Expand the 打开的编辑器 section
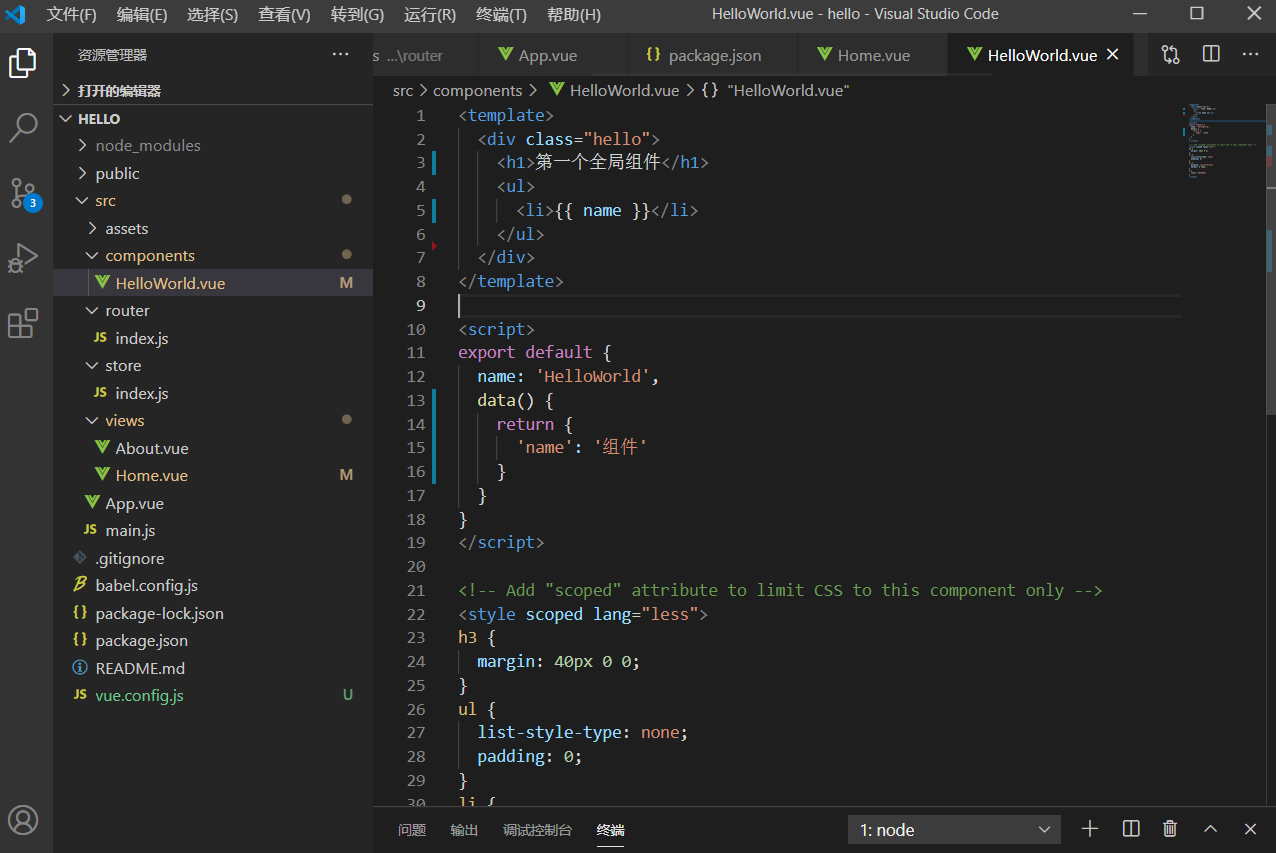The height and width of the screenshot is (853, 1276). [x=213, y=91]
